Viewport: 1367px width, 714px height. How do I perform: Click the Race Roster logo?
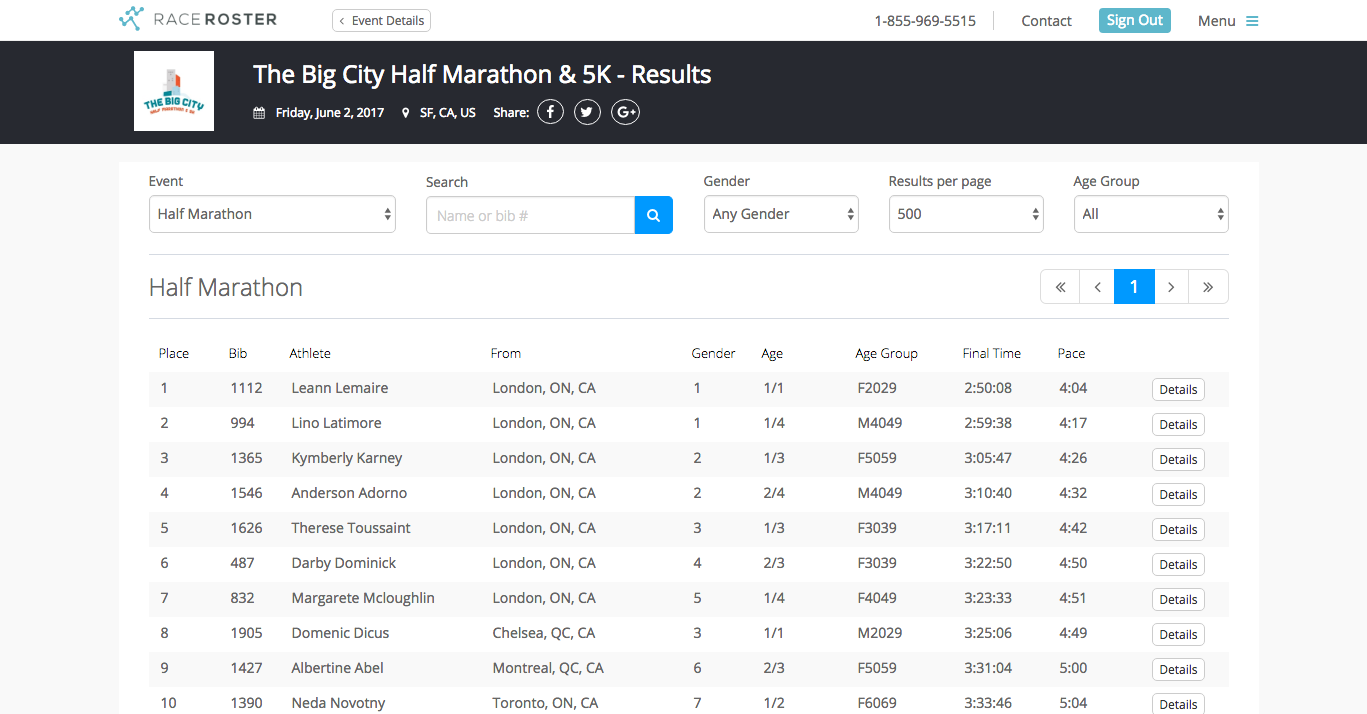tap(197, 20)
